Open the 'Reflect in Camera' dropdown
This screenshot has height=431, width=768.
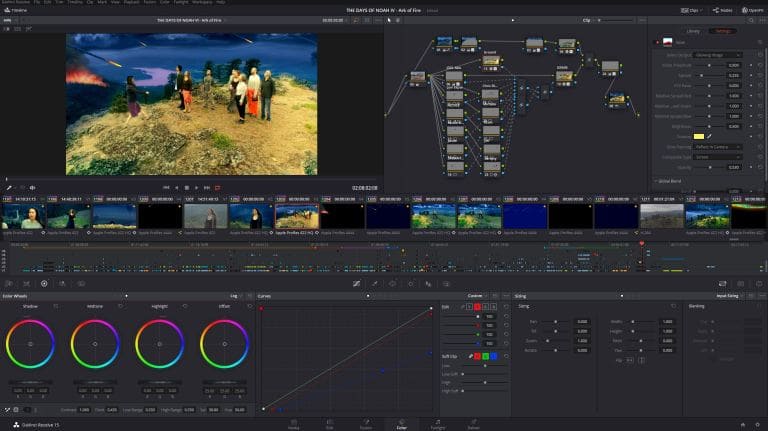(718, 147)
